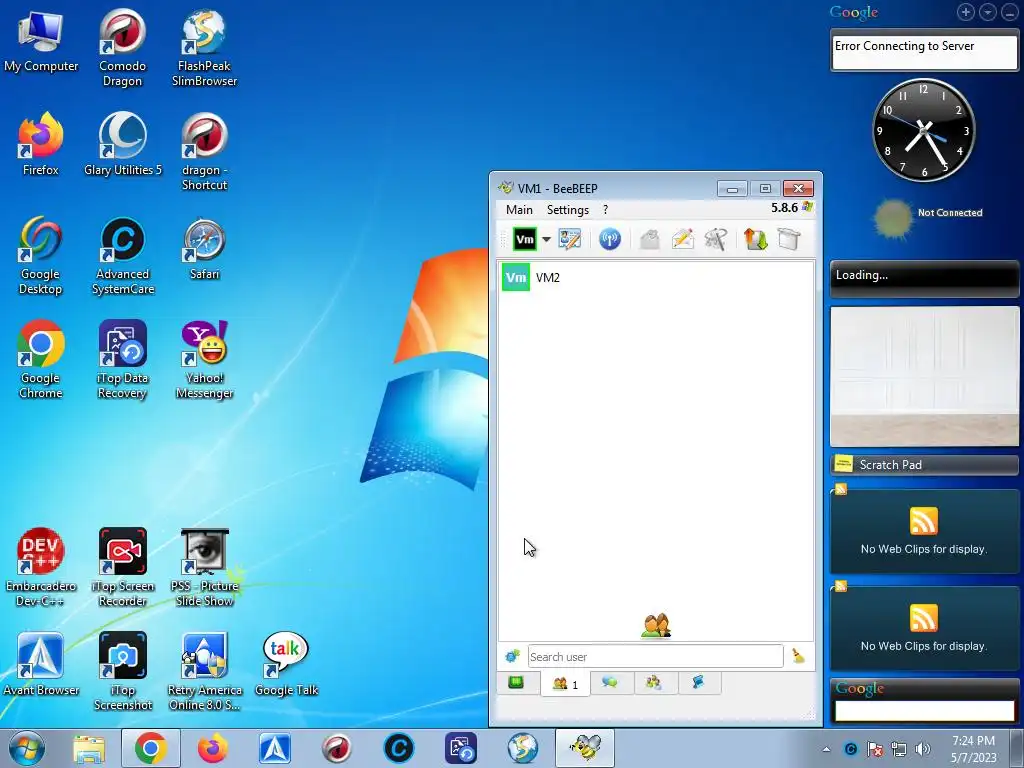1024x768 pixels.
Task: Open the Scratch Pad gadget header
Action: point(924,464)
